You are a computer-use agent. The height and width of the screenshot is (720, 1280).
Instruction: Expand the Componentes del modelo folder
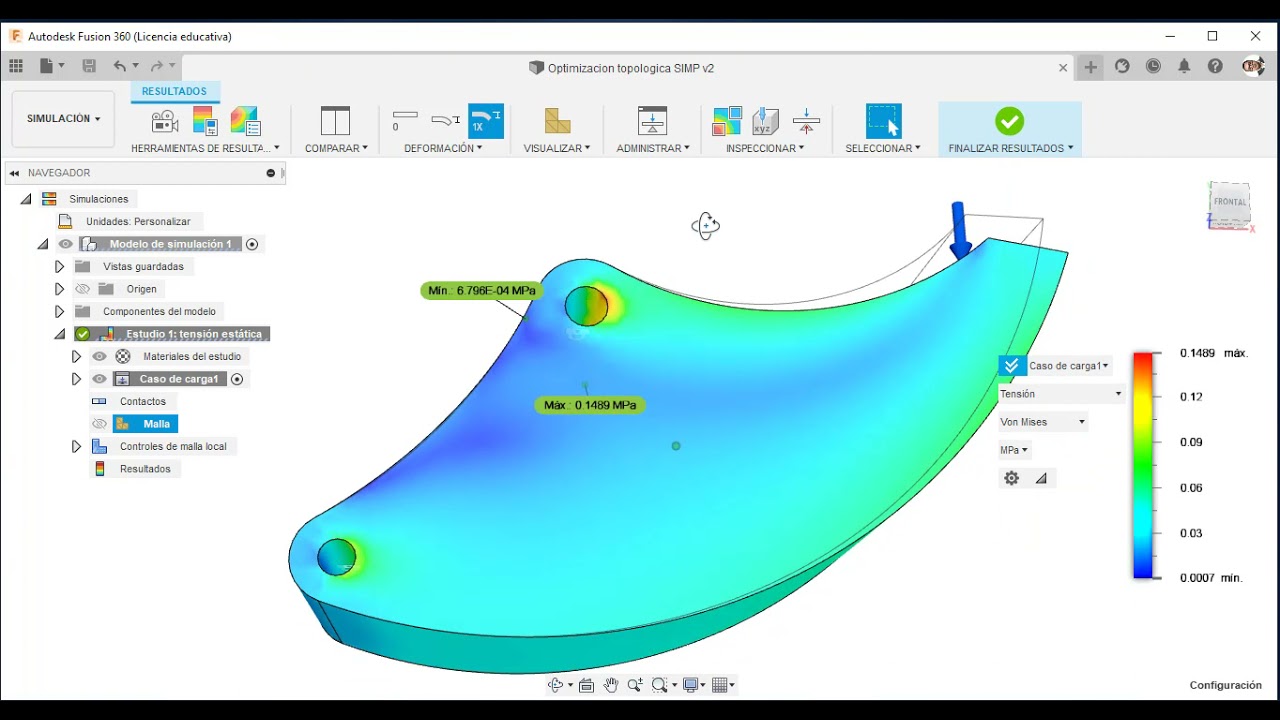pyautogui.click(x=59, y=311)
